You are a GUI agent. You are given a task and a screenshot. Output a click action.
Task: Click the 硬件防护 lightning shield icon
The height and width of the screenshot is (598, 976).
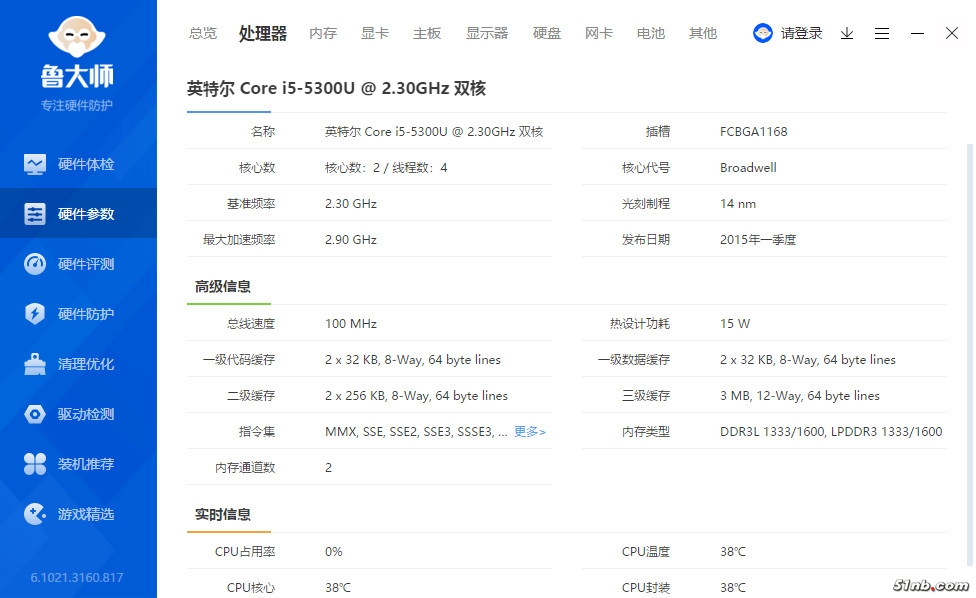(x=35, y=314)
